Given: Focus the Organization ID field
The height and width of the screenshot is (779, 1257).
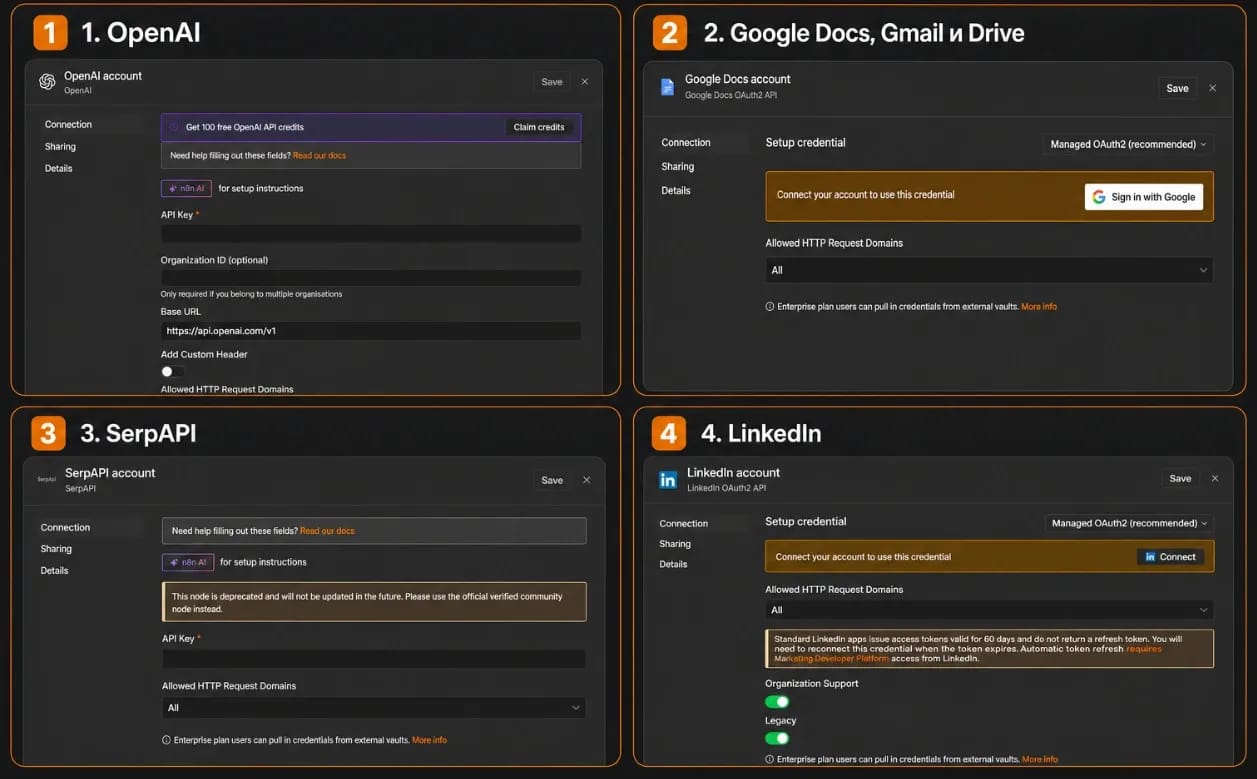Looking at the screenshot, I should (x=371, y=278).
